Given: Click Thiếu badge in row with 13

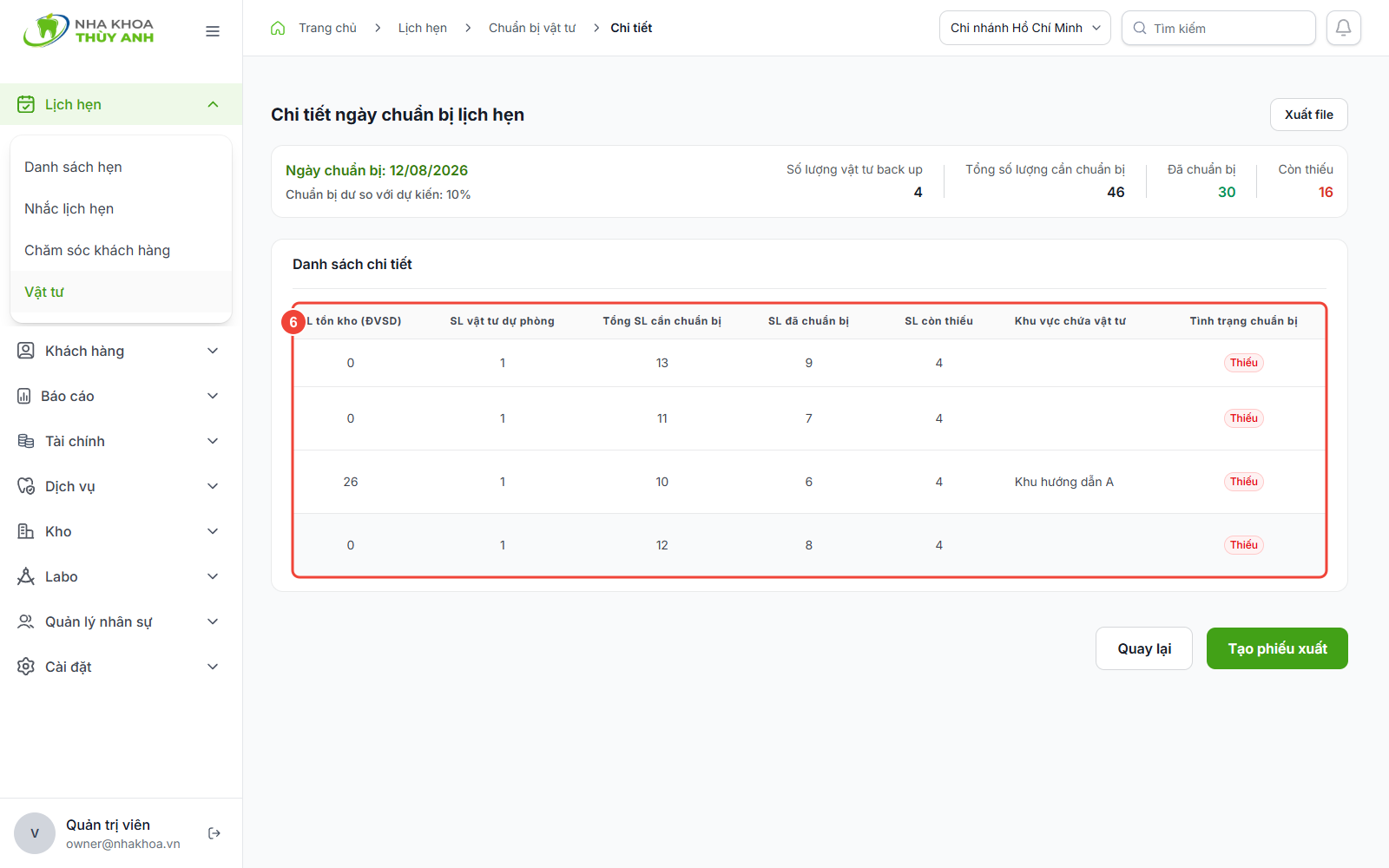Looking at the screenshot, I should pyautogui.click(x=1244, y=363).
